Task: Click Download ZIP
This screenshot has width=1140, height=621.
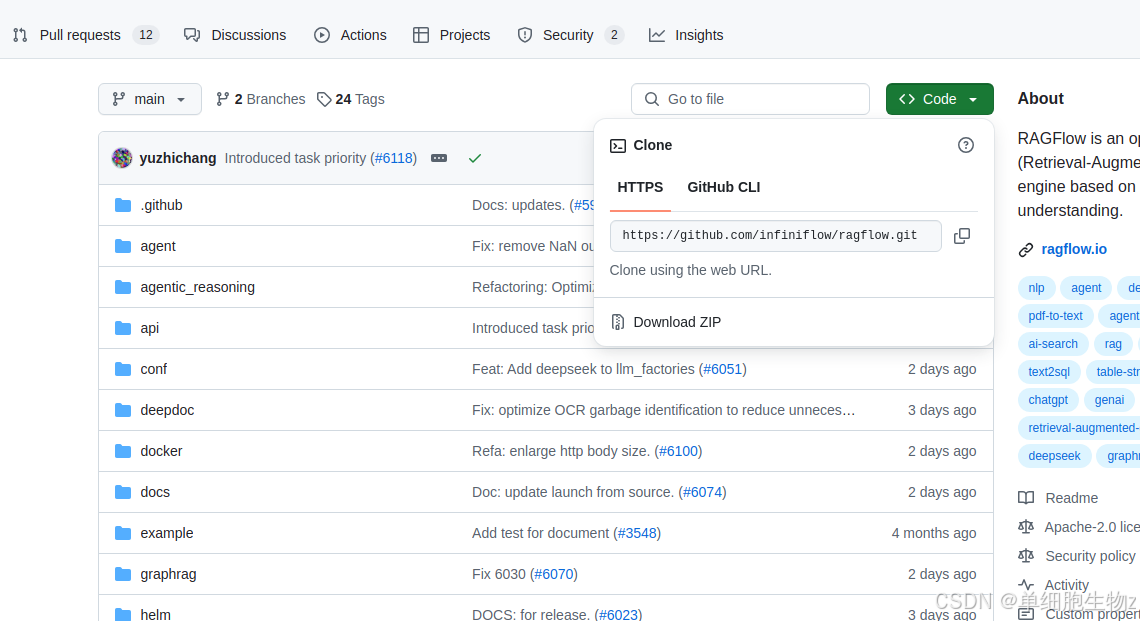Action: (676, 322)
